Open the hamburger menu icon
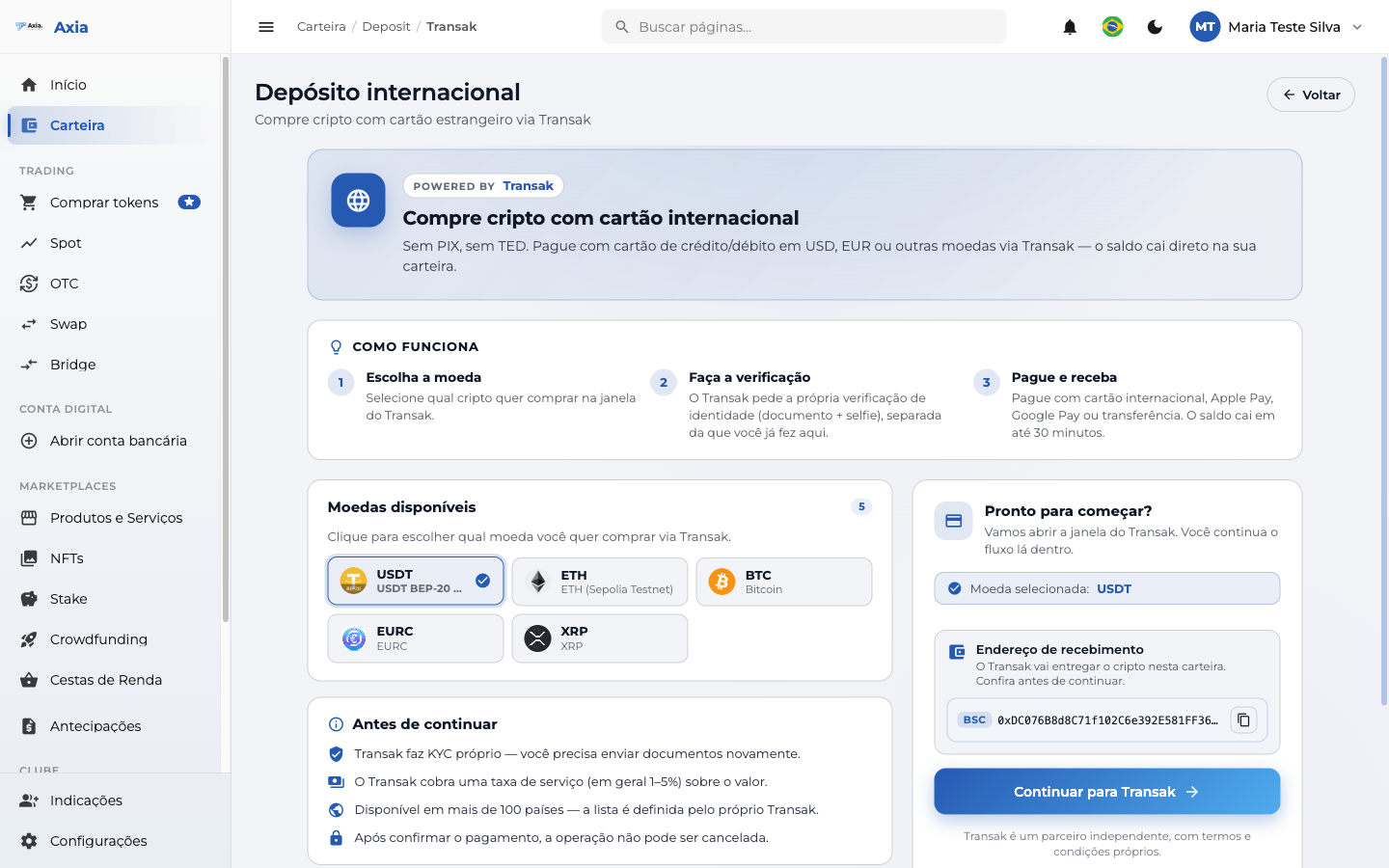This screenshot has width=1389, height=868. coord(266,27)
